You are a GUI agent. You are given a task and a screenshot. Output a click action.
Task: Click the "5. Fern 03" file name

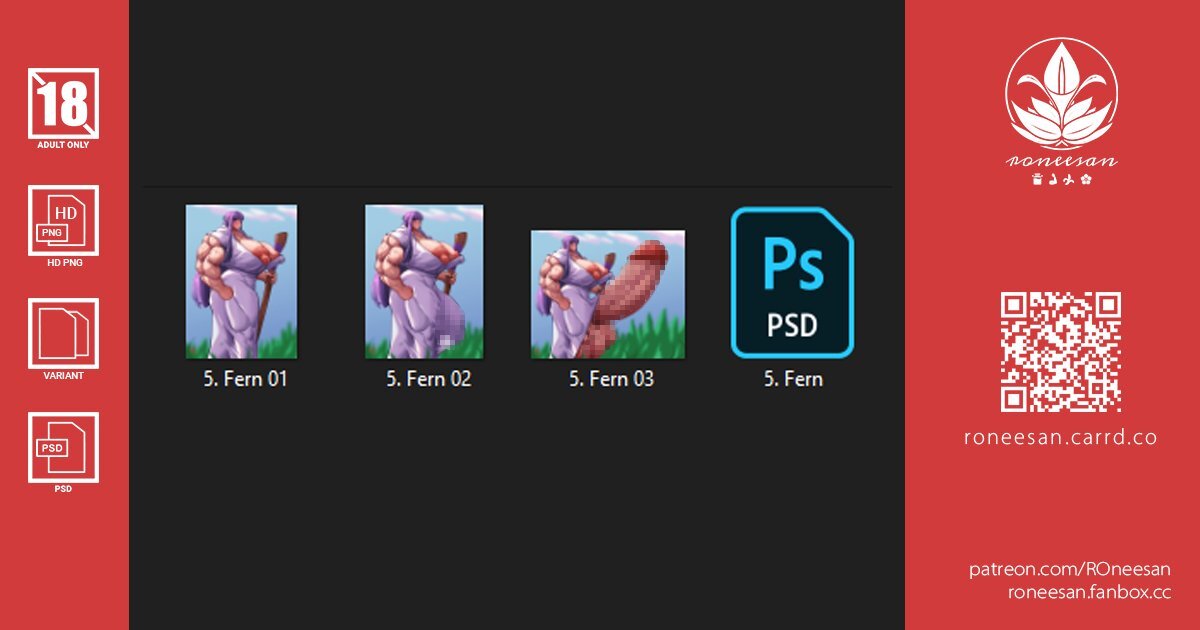[x=611, y=379]
